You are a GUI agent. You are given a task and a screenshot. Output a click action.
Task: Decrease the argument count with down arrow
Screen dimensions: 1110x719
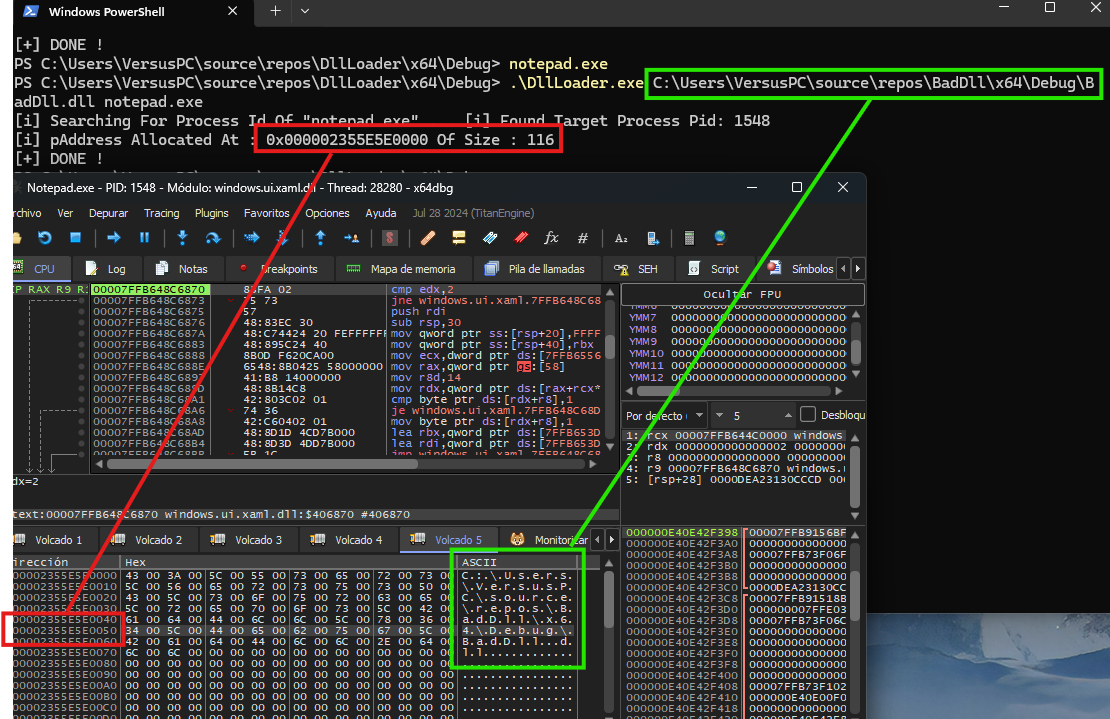pos(720,415)
